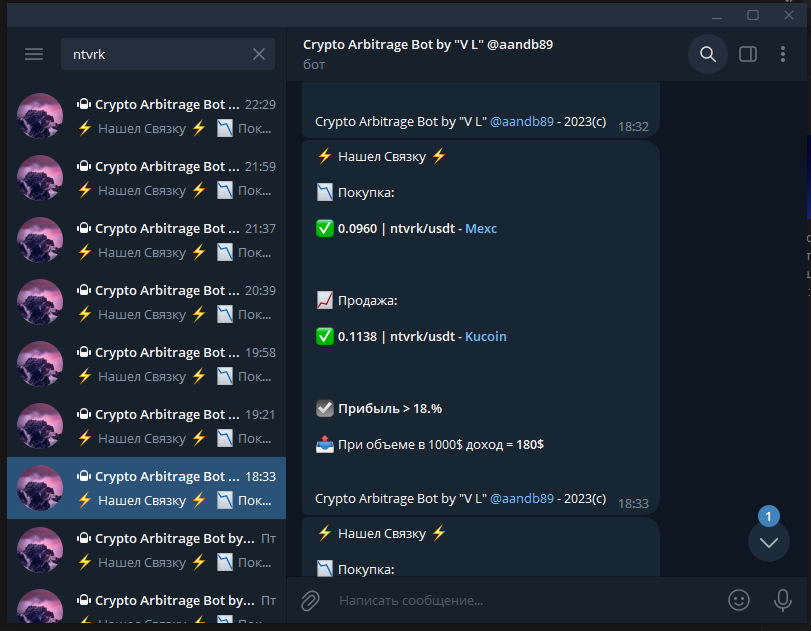Click the chart-up icon next to Продажа
This screenshot has width=811, height=631.
[324, 301]
